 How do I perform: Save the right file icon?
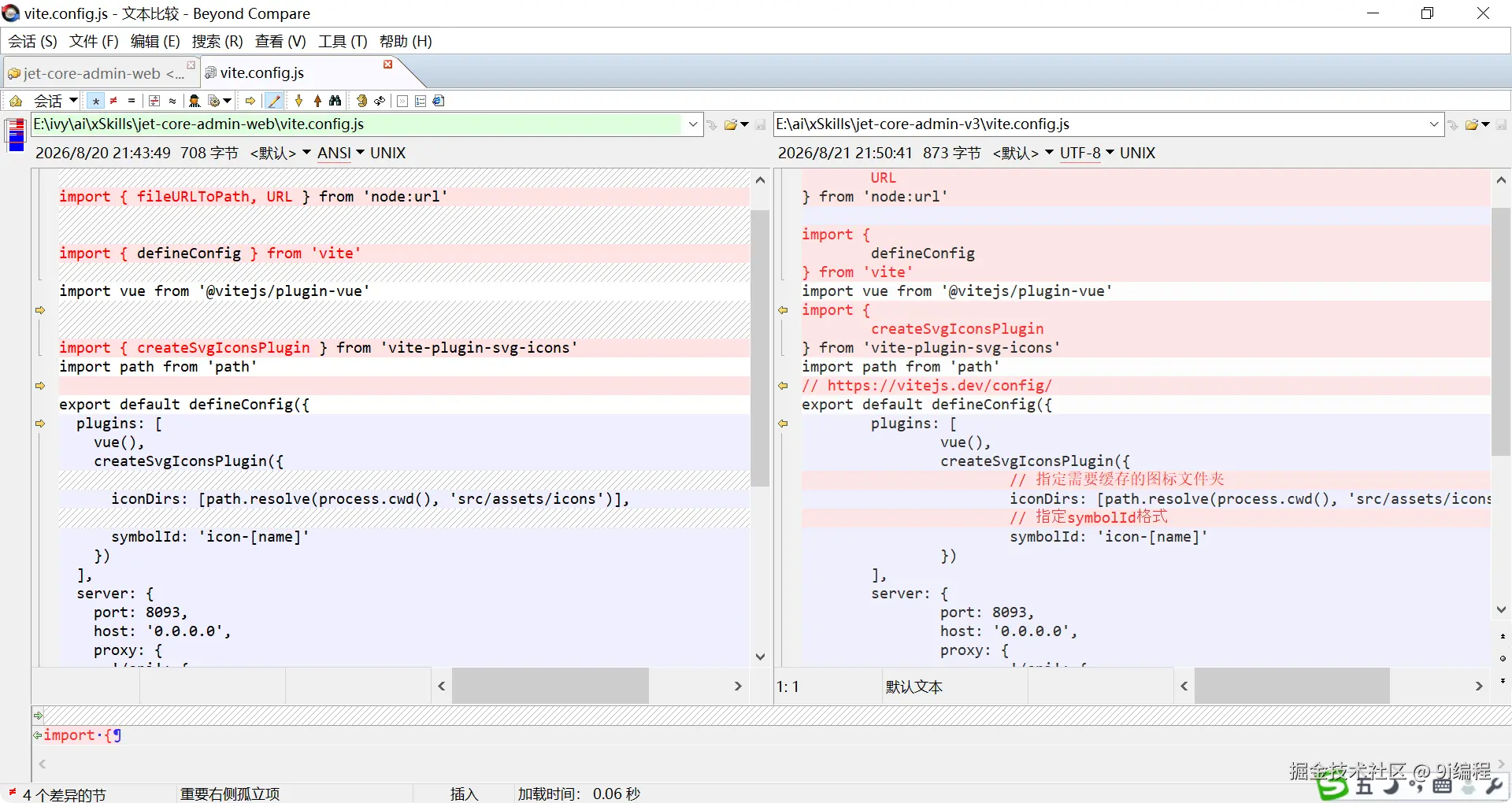click(1502, 125)
